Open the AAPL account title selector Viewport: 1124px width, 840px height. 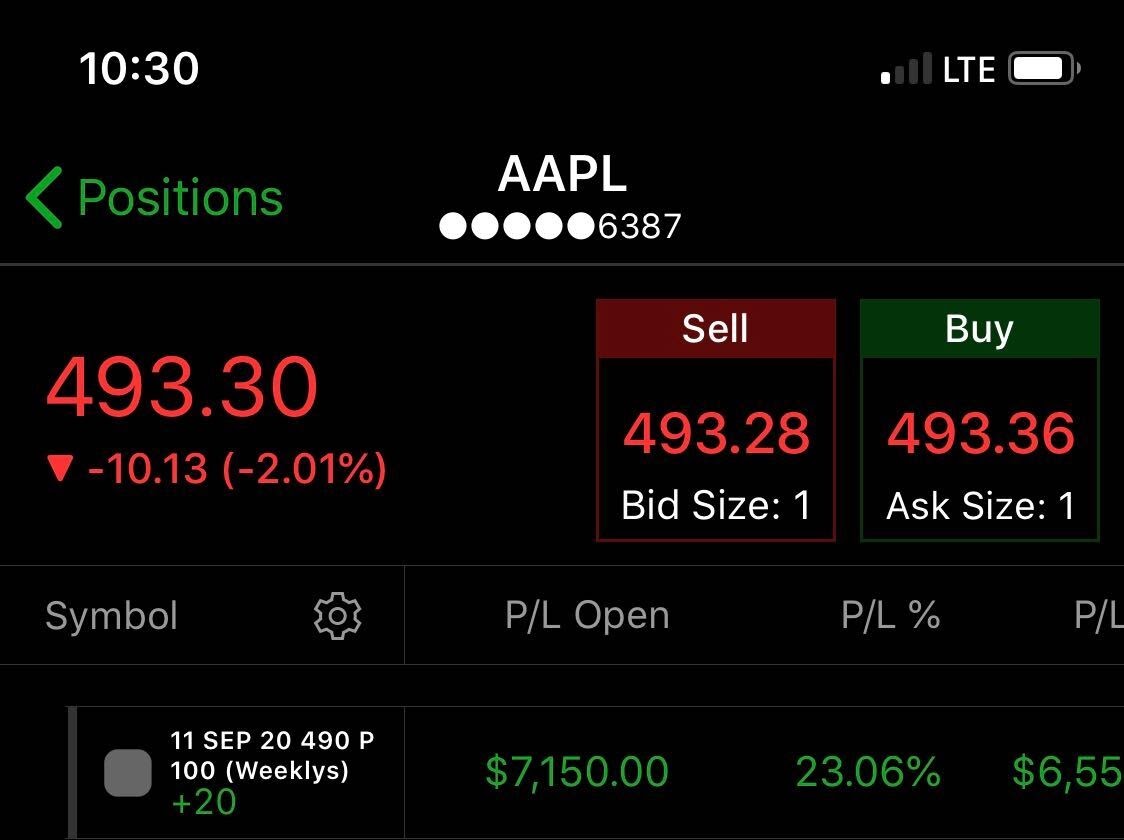coord(562,174)
